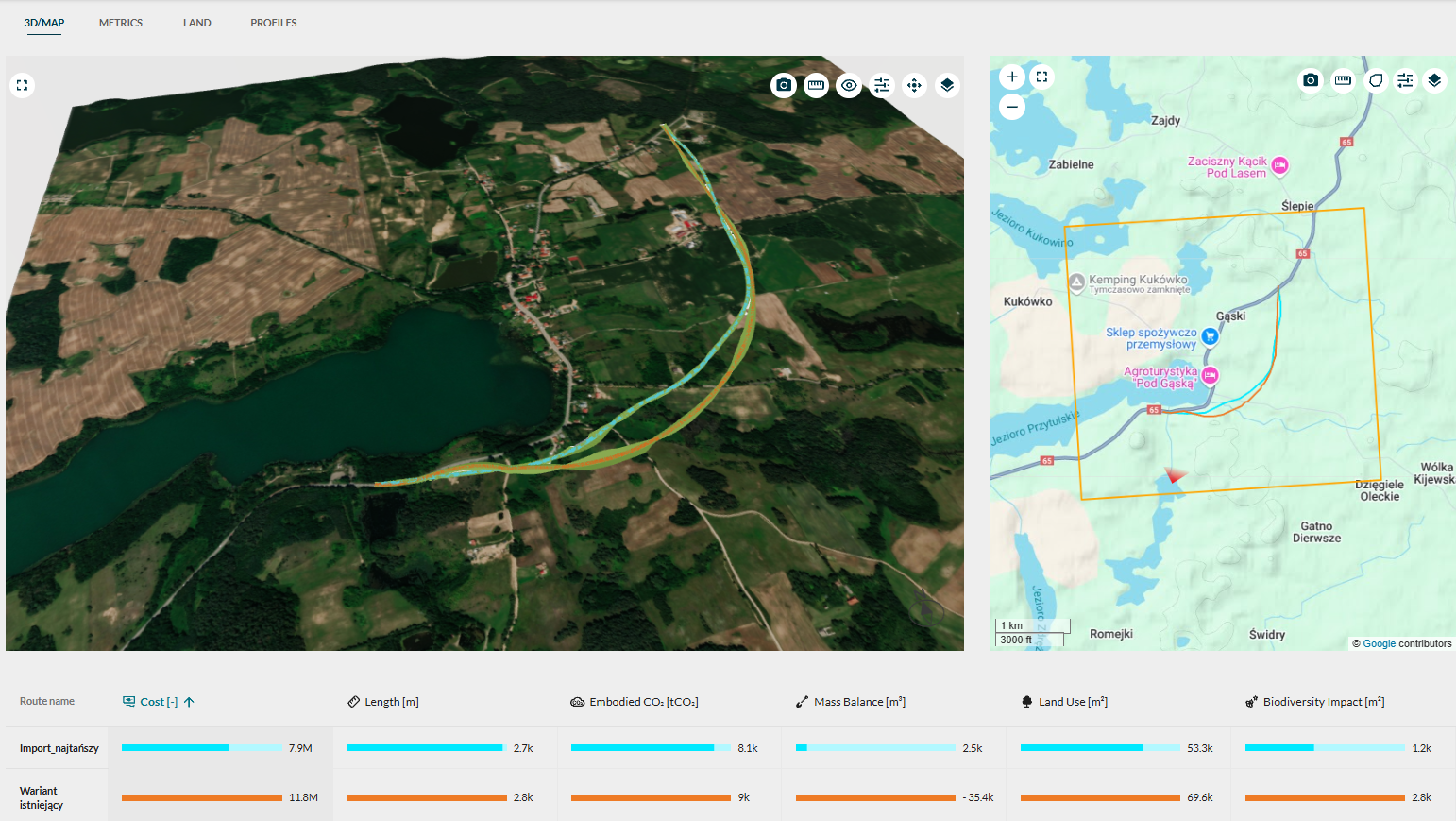Screen dimensions: 1456x821
Task: Open the map layers selector
Action: click(x=1434, y=80)
